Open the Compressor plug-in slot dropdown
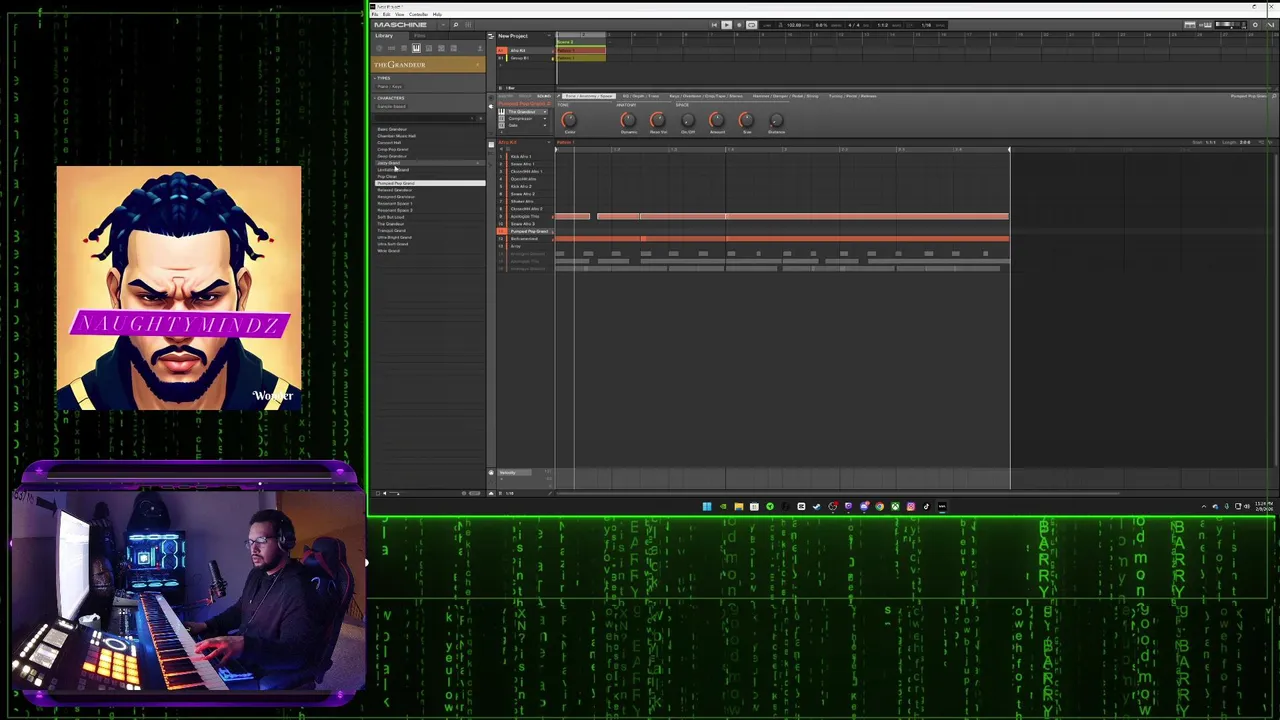 coord(545,118)
